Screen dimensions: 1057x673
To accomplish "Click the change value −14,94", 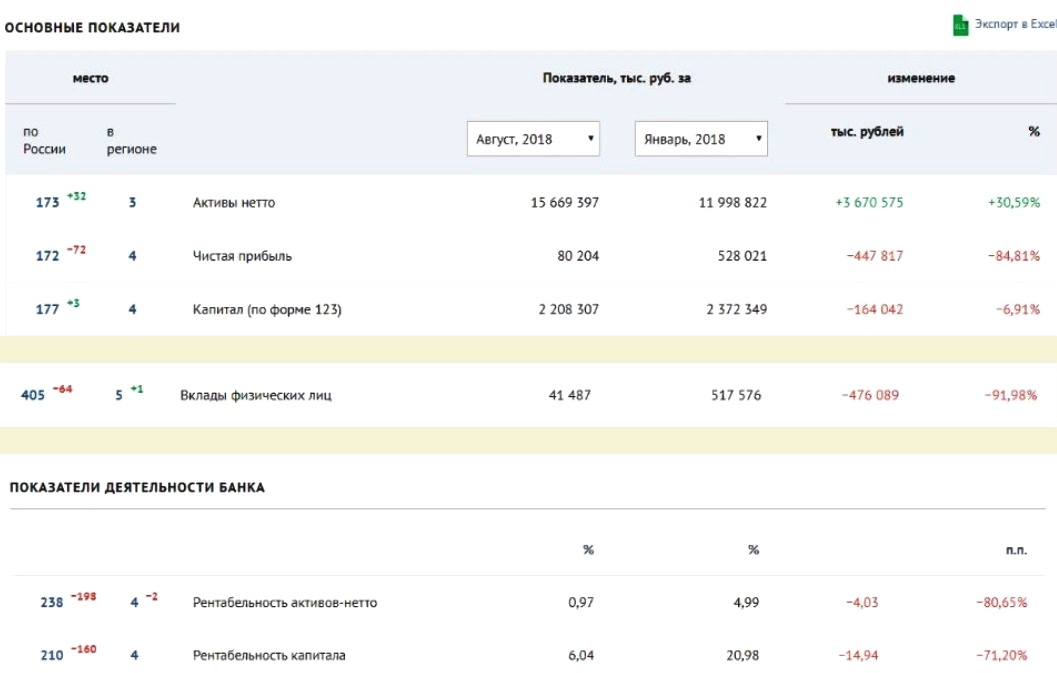I will pyautogui.click(x=858, y=655).
